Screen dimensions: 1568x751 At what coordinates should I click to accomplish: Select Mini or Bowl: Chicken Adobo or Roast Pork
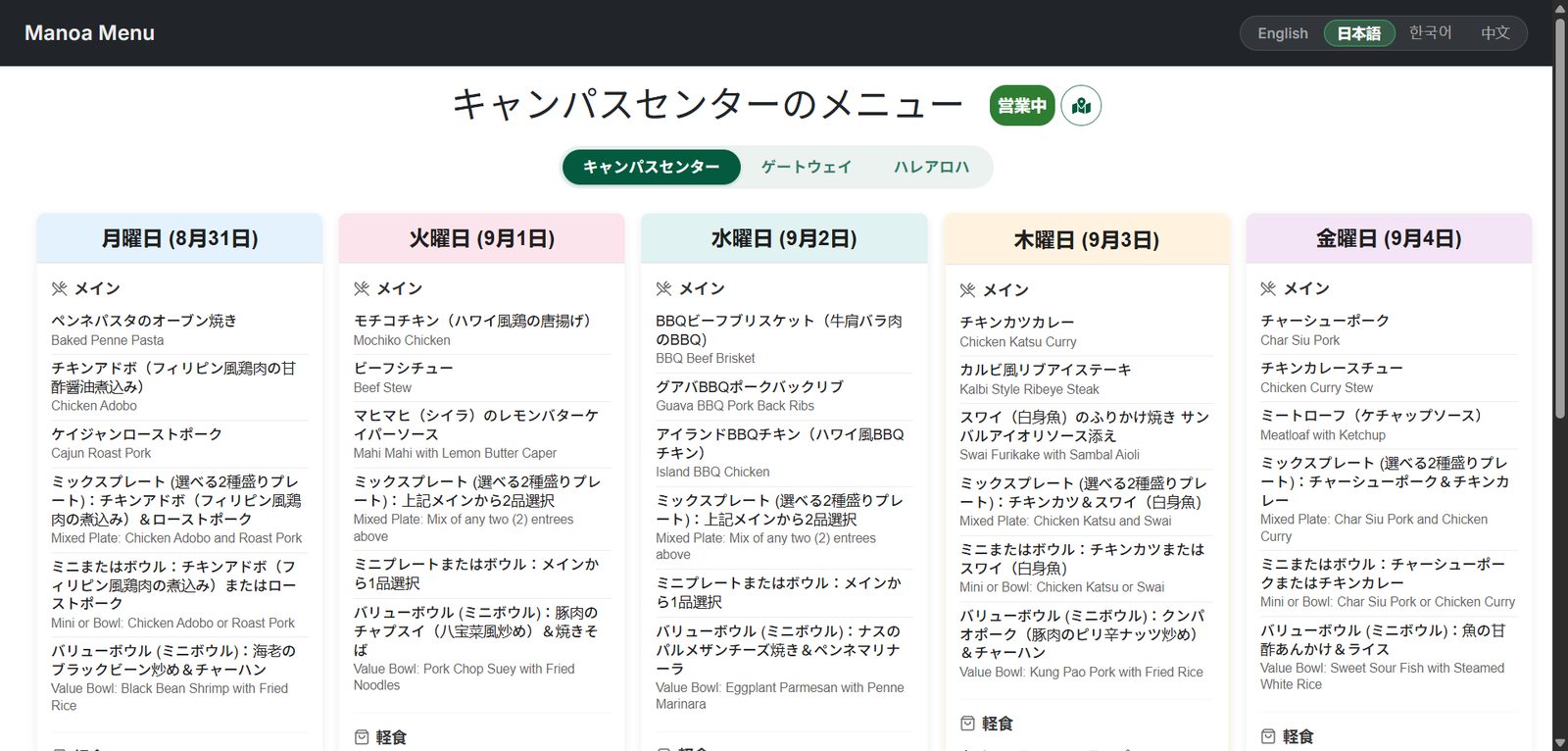click(x=179, y=594)
